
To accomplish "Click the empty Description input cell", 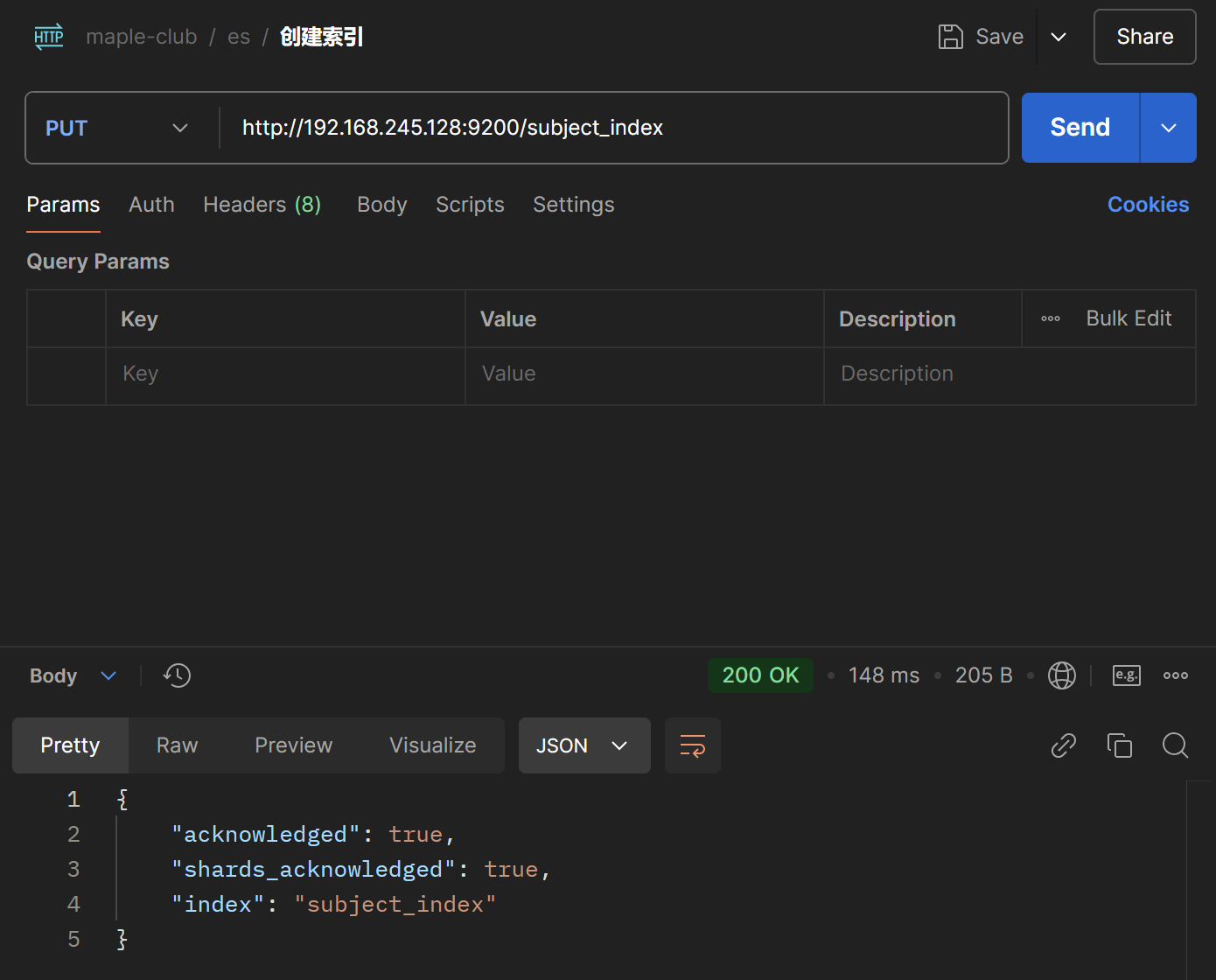I will pyautogui.click(x=1010, y=376).
